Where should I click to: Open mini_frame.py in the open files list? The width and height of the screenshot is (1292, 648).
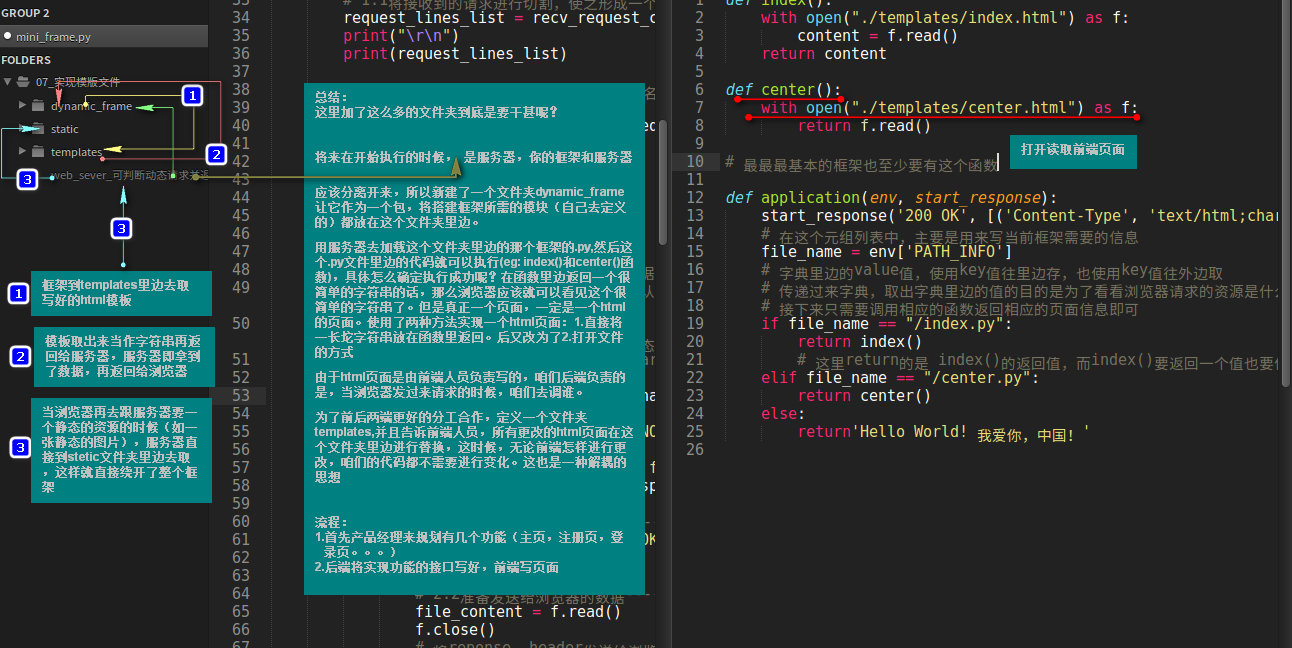[104, 36]
